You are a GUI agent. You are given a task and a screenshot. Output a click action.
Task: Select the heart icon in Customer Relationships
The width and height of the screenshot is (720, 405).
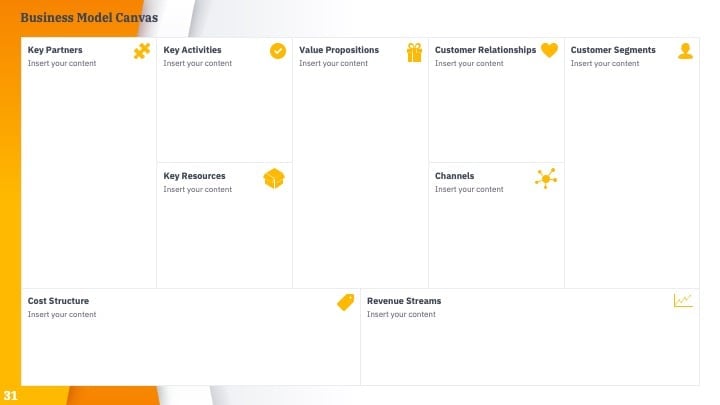[x=549, y=50]
